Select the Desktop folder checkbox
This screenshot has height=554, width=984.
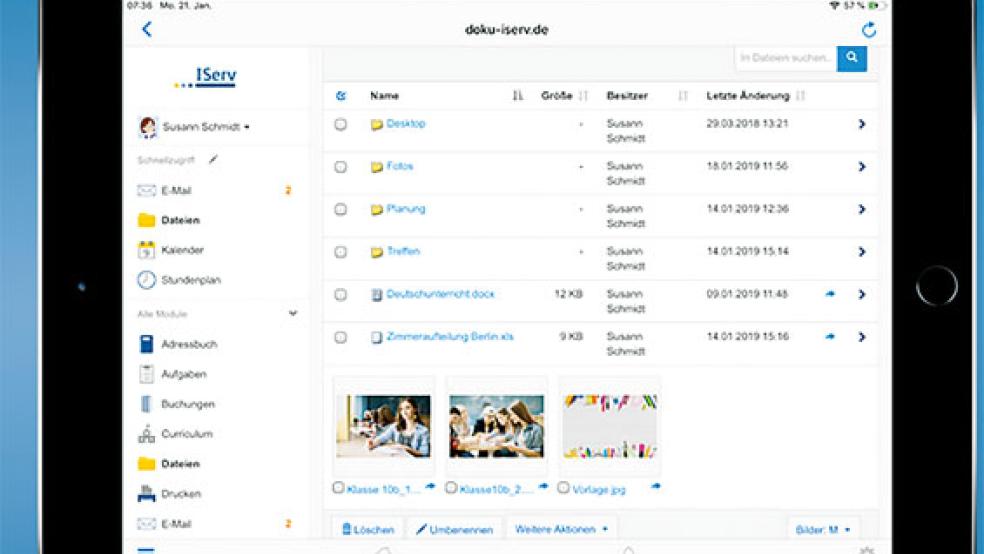pyautogui.click(x=340, y=124)
